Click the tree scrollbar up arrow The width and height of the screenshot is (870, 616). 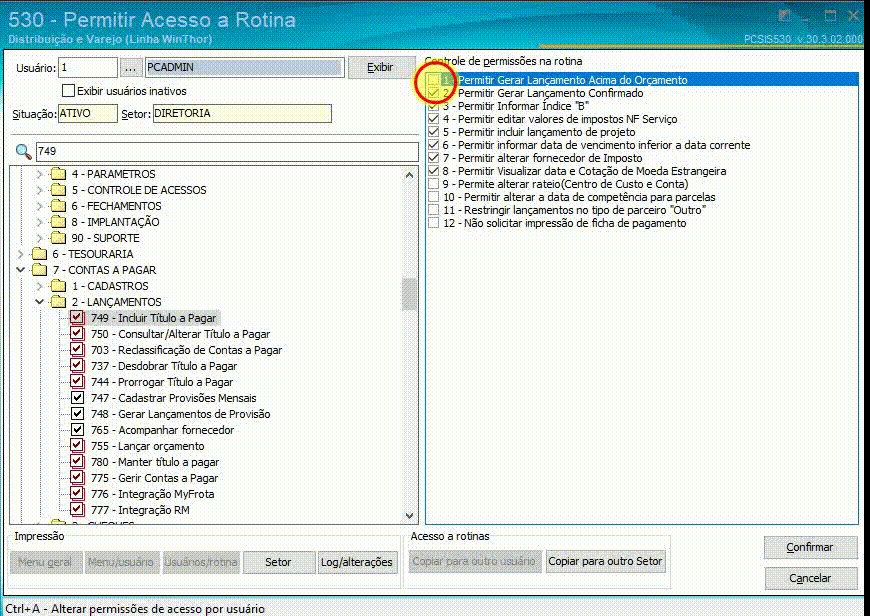pyautogui.click(x=409, y=175)
